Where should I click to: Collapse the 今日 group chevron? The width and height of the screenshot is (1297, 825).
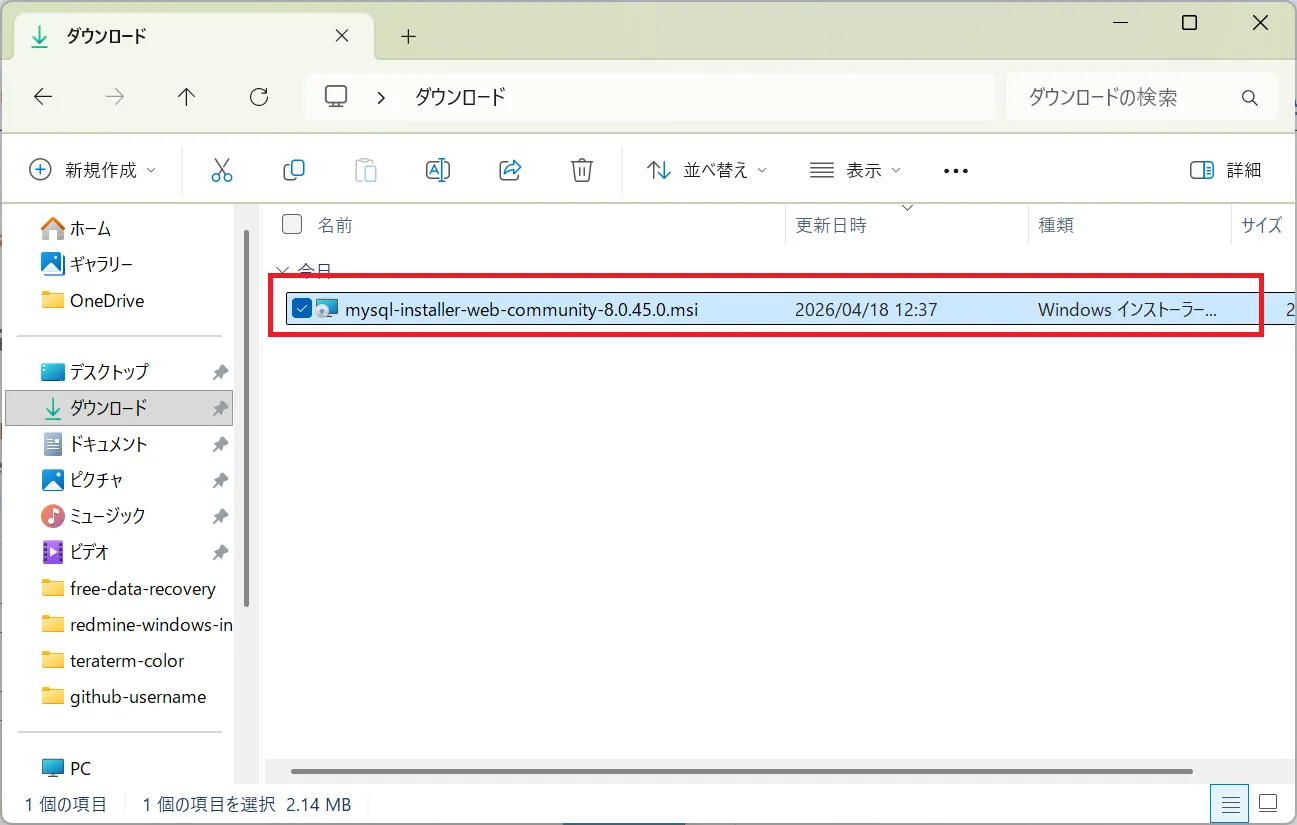point(283,271)
